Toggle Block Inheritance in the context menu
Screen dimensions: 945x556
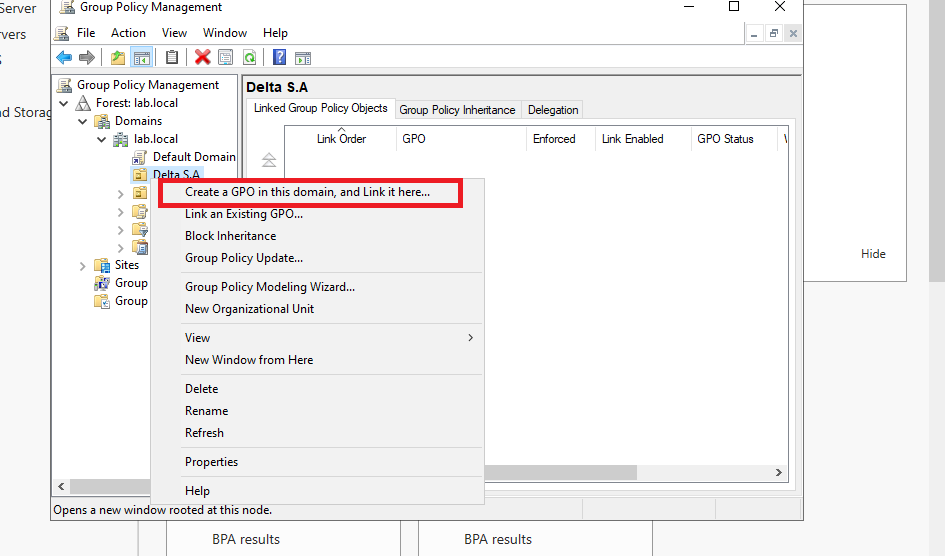tap(231, 236)
